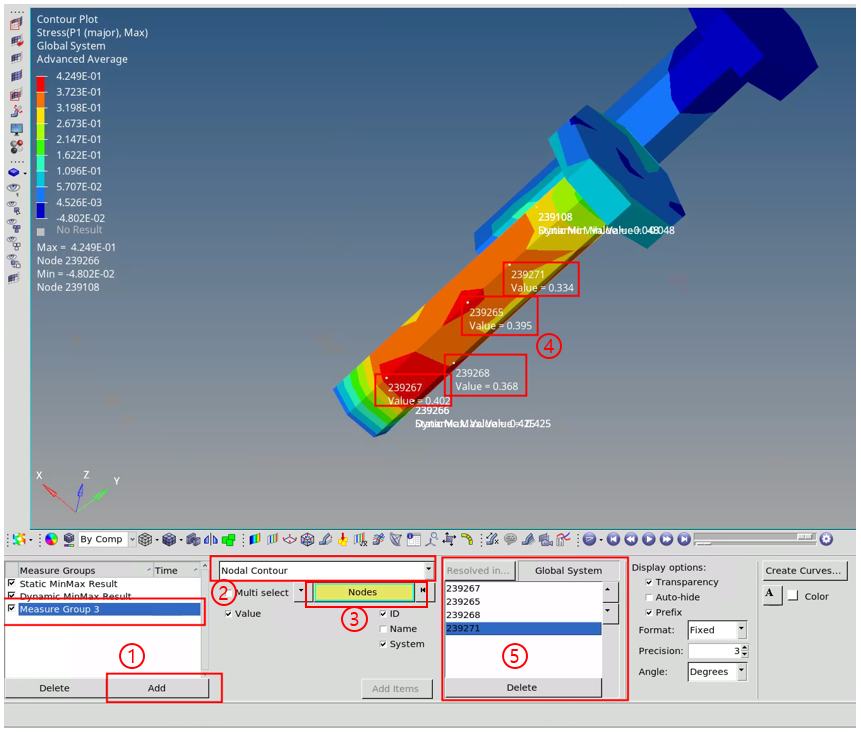The image size is (861, 732).
Task: Click the yellow Nodes selector button
Action: (362, 592)
